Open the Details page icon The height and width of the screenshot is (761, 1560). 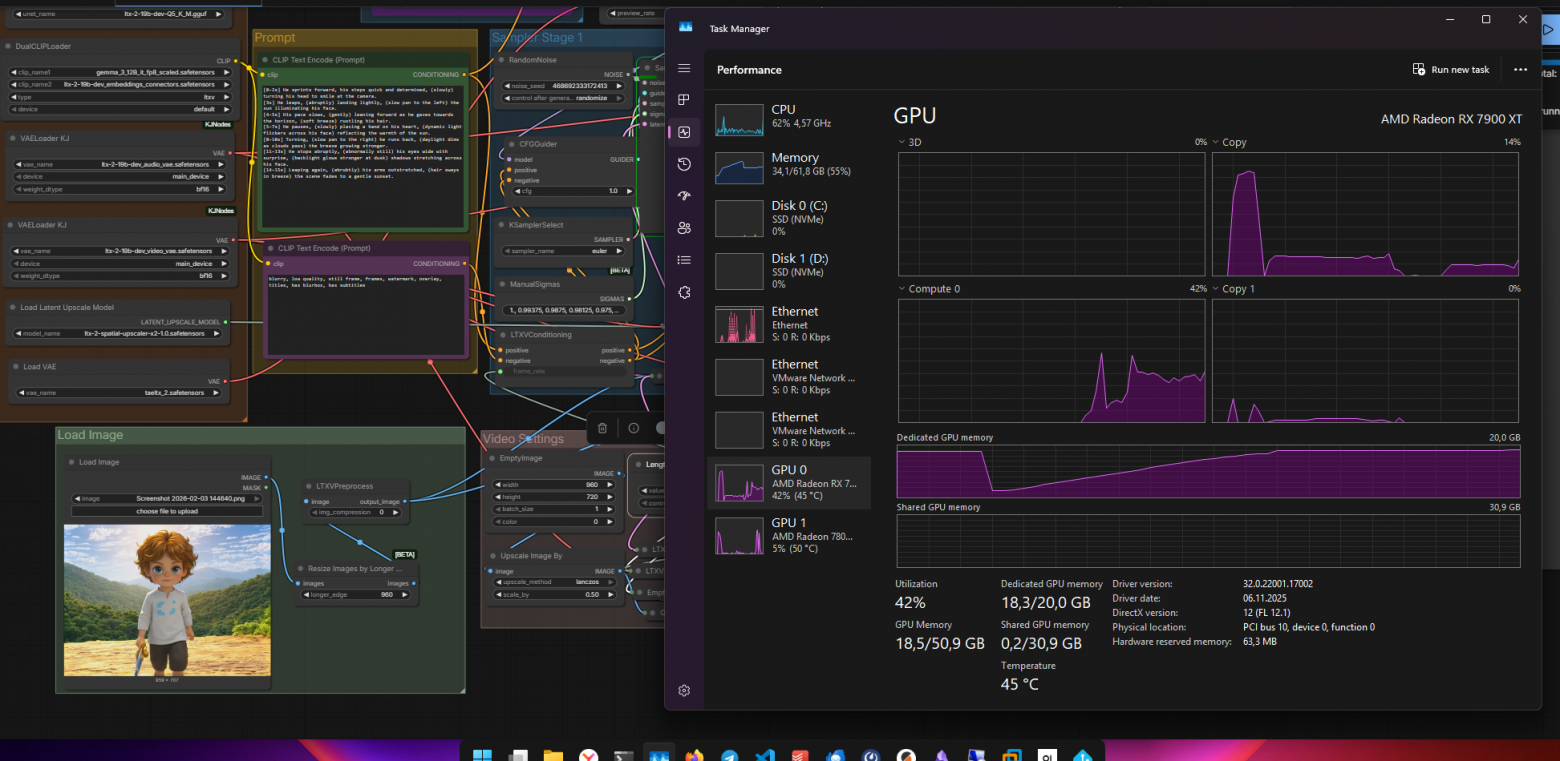coord(684,260)
